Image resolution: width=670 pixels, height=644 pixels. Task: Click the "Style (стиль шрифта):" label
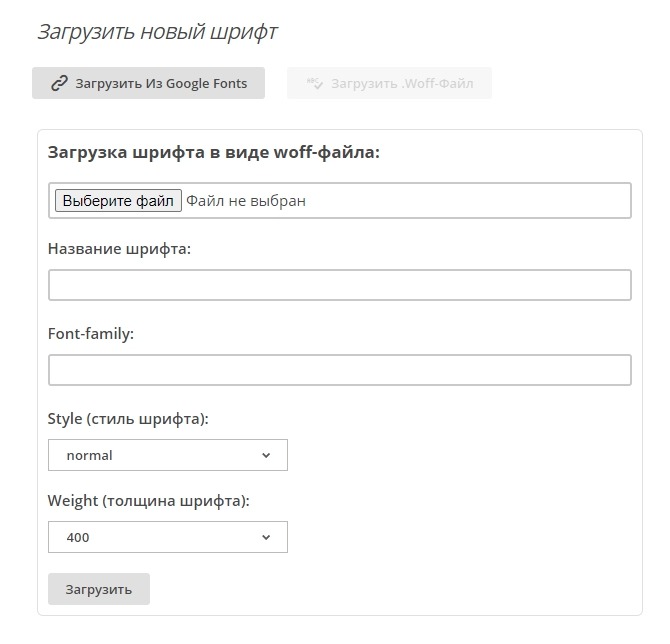click(x=128, y=419)
